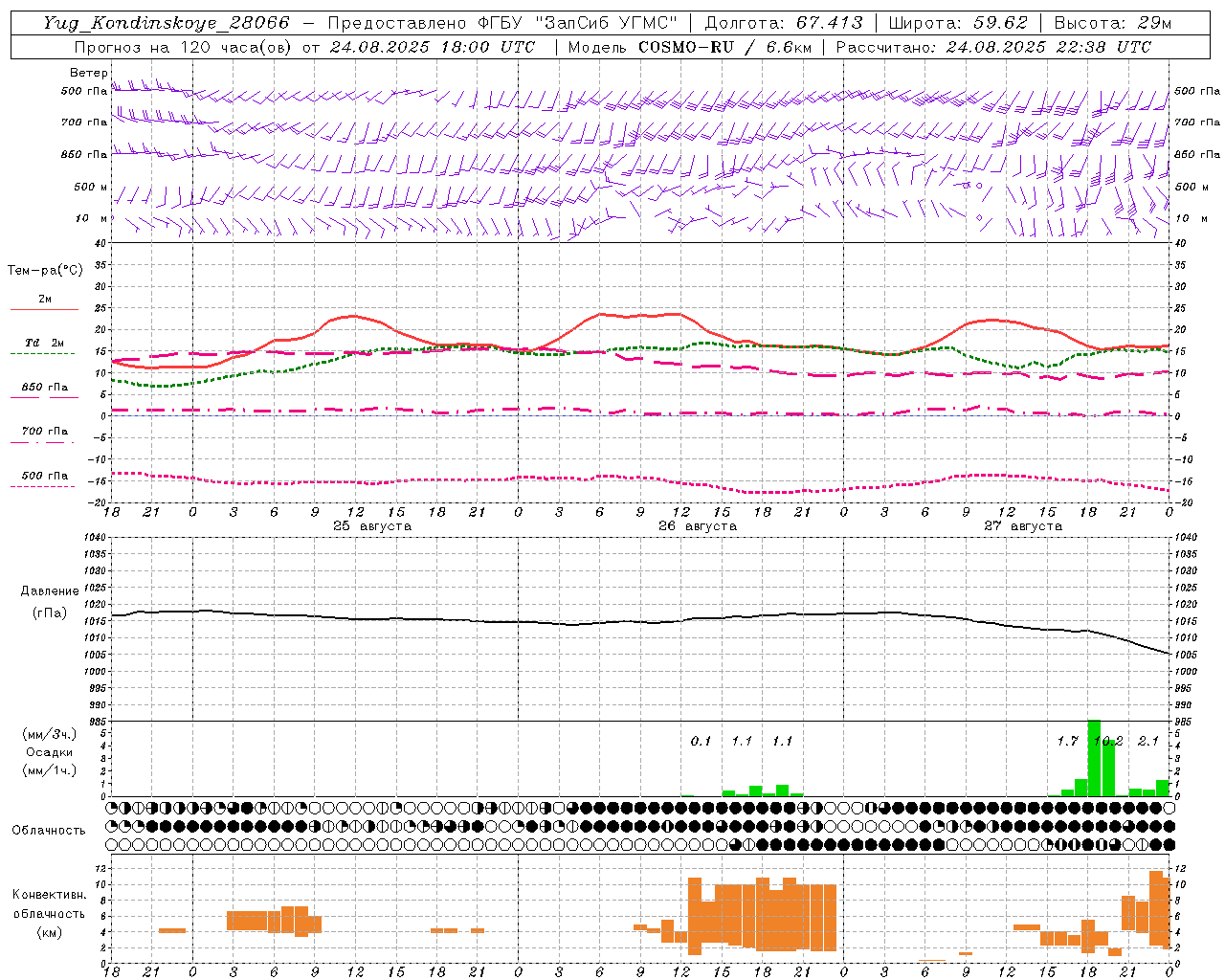
Task: Click the Модель COSMO-RU / 6.6км label
Action: point(689,47)
